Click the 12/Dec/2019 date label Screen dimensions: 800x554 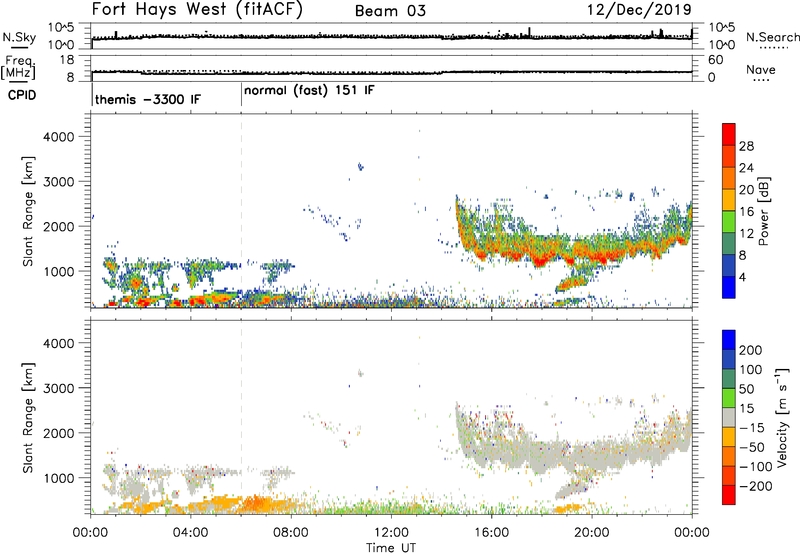(639, 10)
